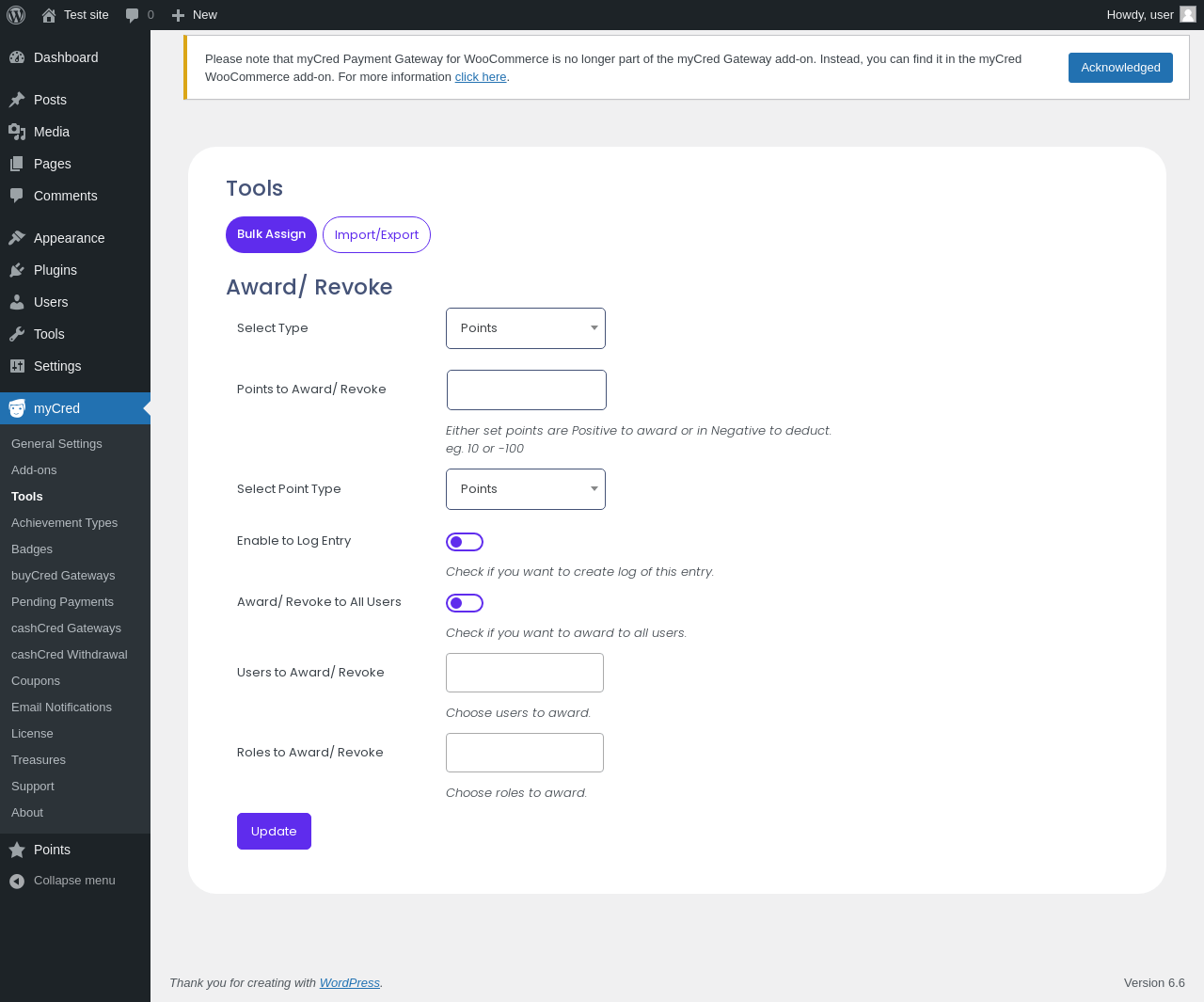The height and width of the screenshot is (1002, 1204).
Task: Focus the Roles to Award/Revoke field
Action: 525,753
